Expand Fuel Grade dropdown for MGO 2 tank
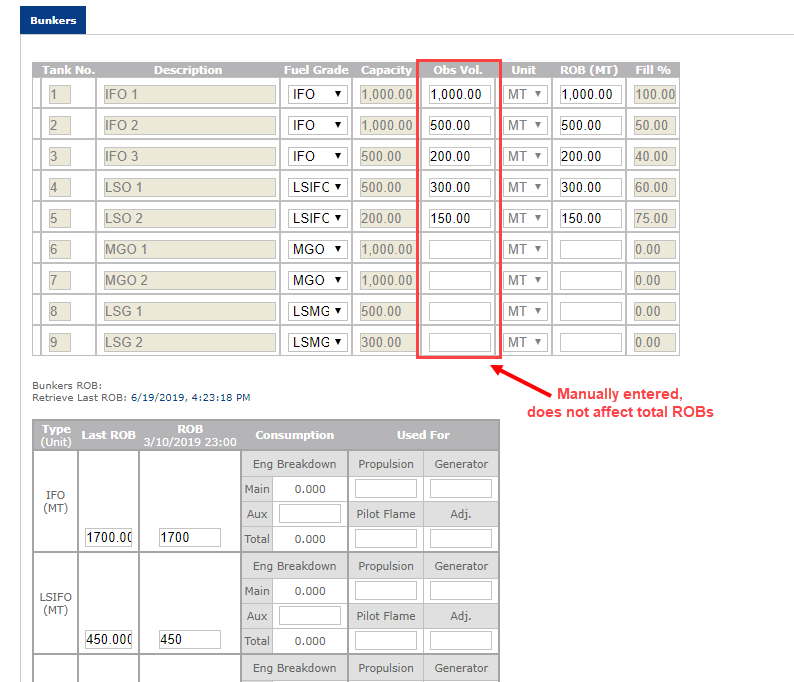This screenshot has height=682, width=794. (317, 280)
